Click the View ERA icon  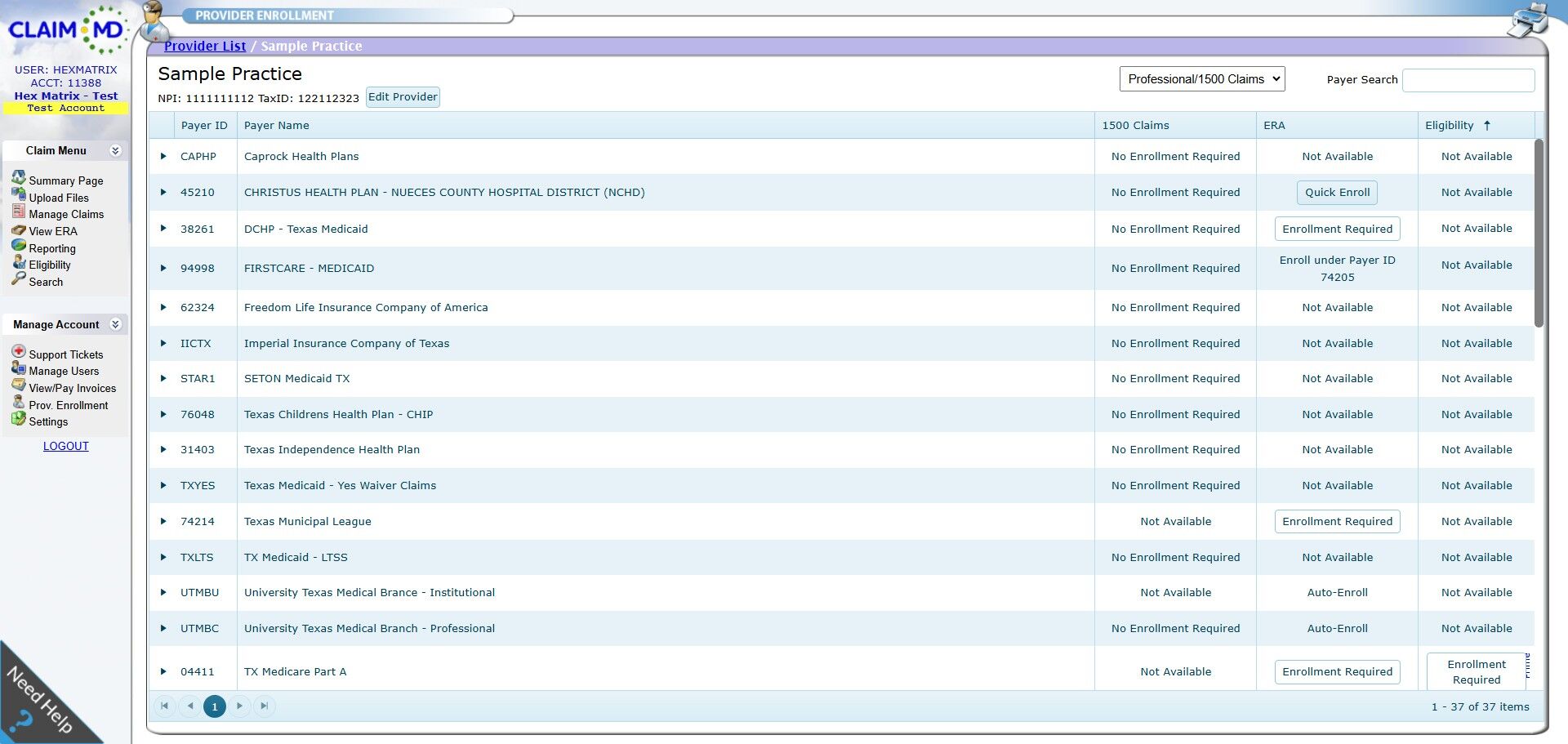pyautogui.click(x=18, y=229)
